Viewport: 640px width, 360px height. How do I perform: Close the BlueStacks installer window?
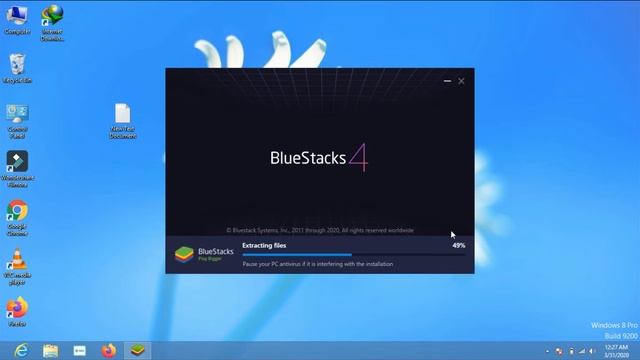click(461, 81)
